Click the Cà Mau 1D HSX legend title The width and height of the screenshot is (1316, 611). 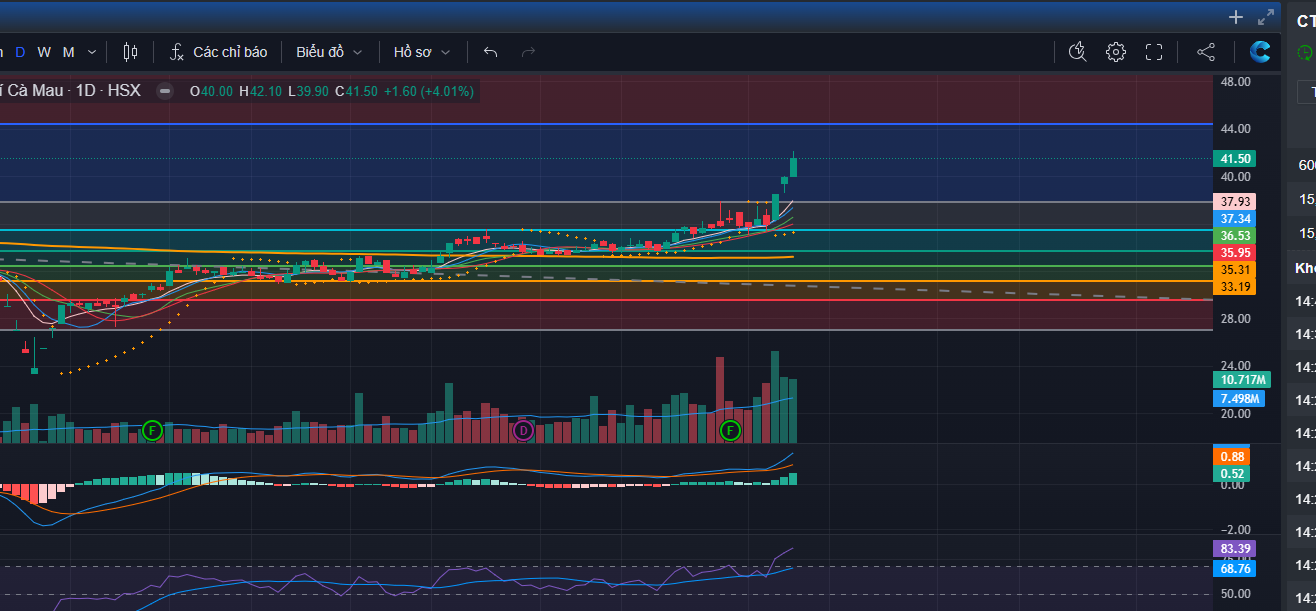[70, 91]
